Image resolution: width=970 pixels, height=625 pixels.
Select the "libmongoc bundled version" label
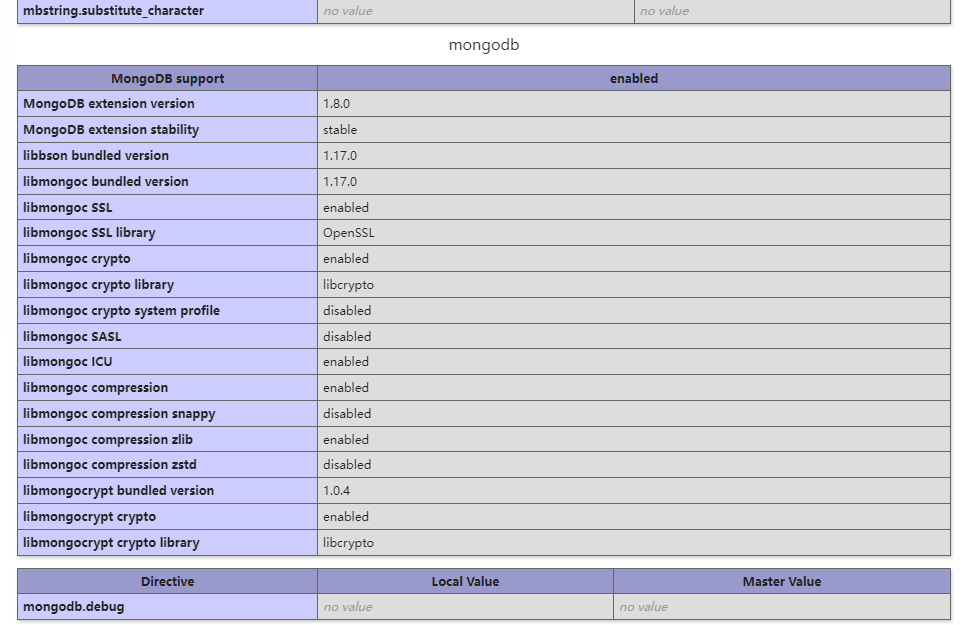coord(106,182)
